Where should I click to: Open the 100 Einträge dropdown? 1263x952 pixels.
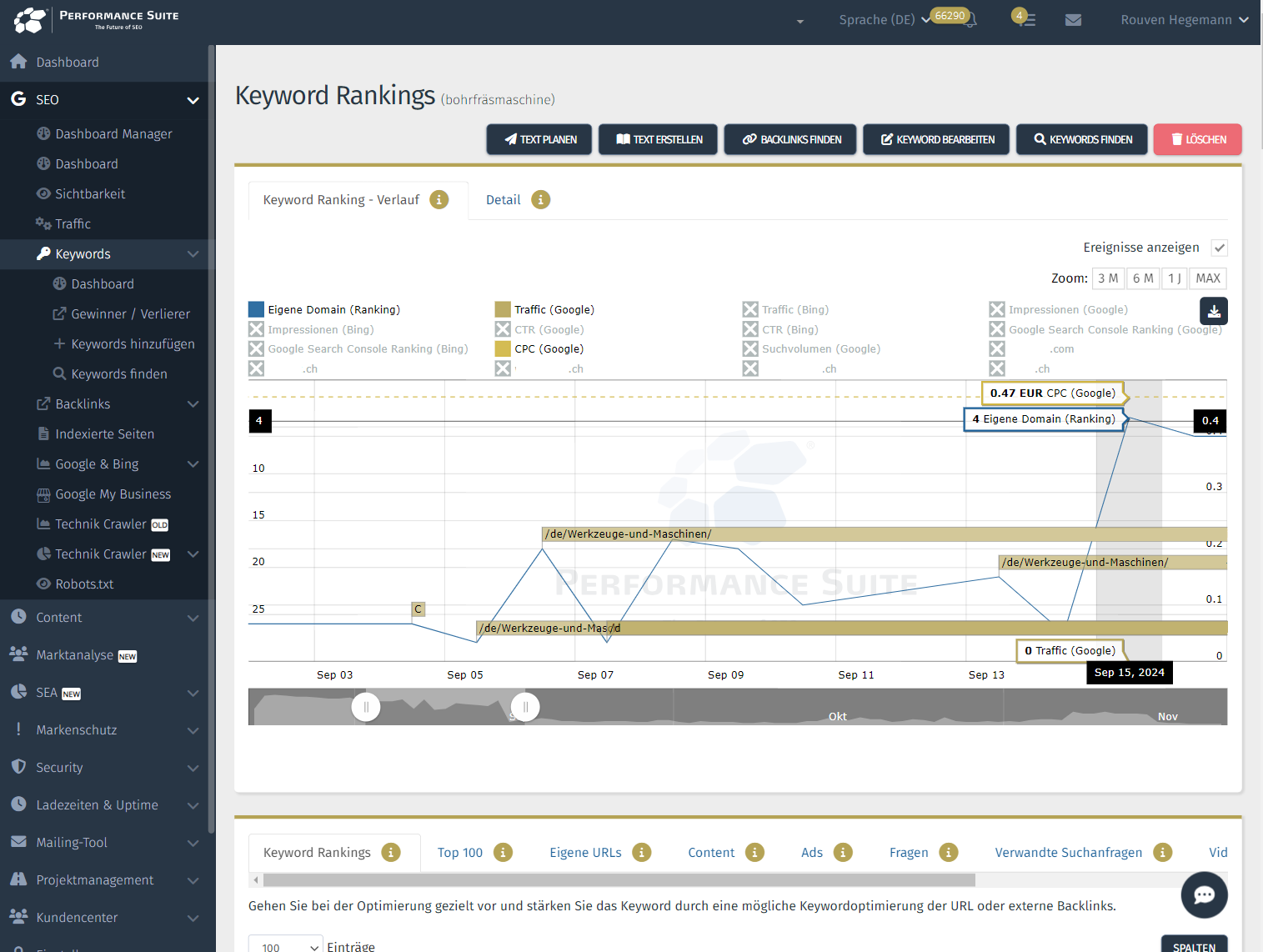click(286, 947)
